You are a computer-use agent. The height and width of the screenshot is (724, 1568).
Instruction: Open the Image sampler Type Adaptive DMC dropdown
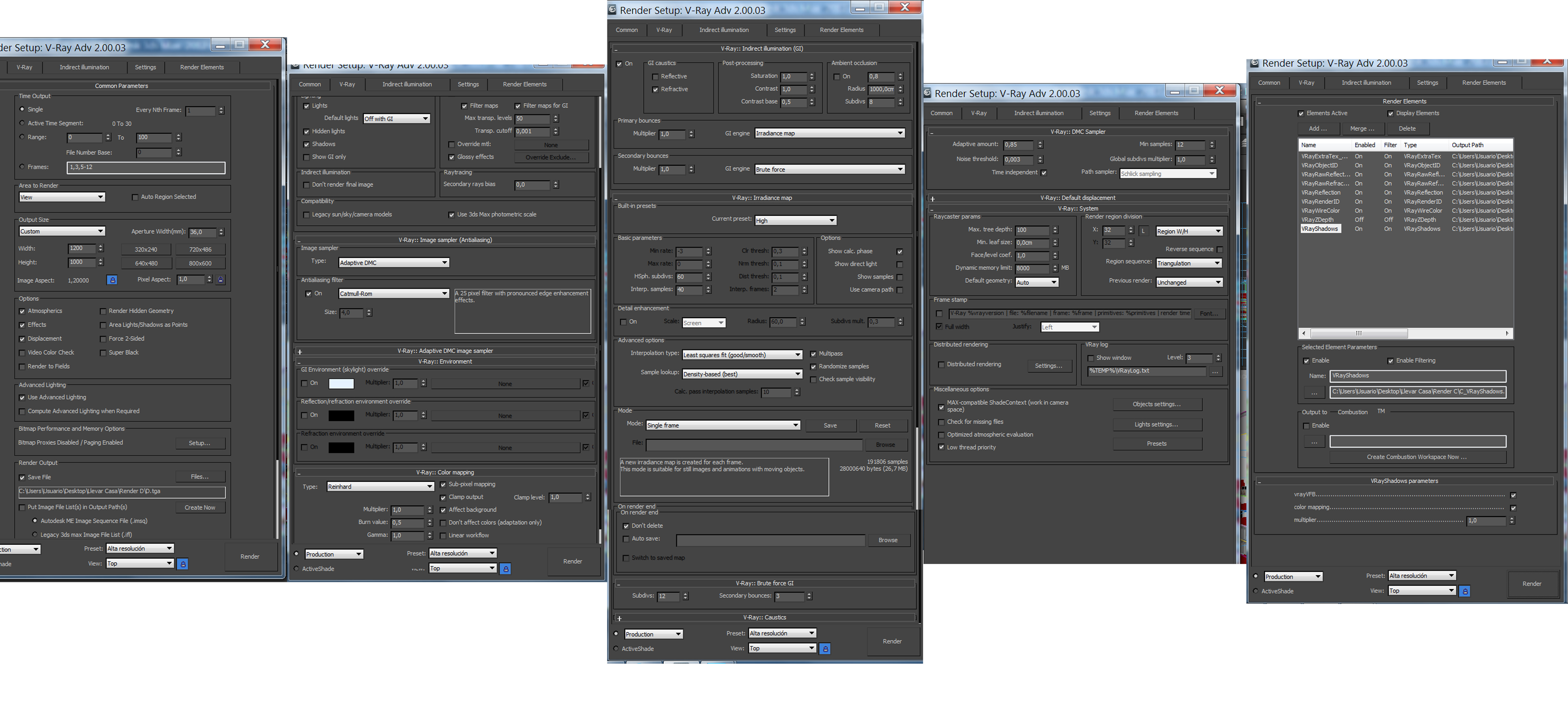tap(393, 263)
